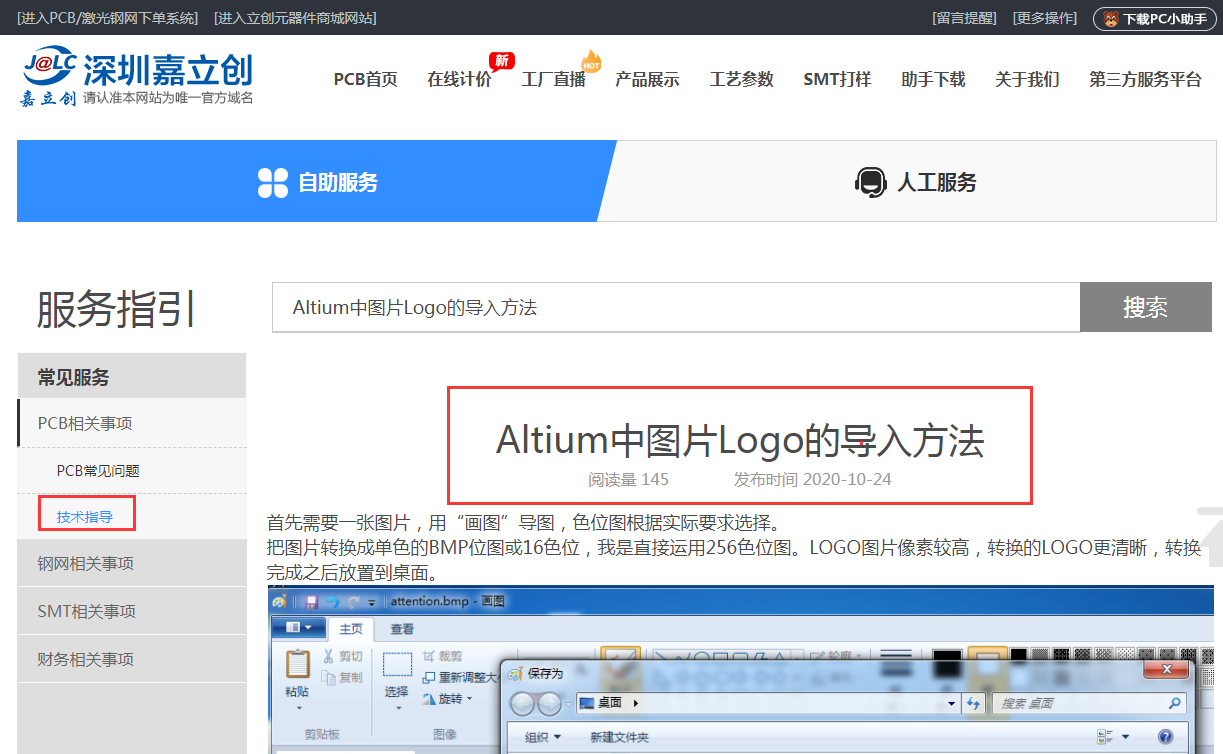Open the 更多操作 menu link
The image size is (1223, 754).
(1045, 18)
